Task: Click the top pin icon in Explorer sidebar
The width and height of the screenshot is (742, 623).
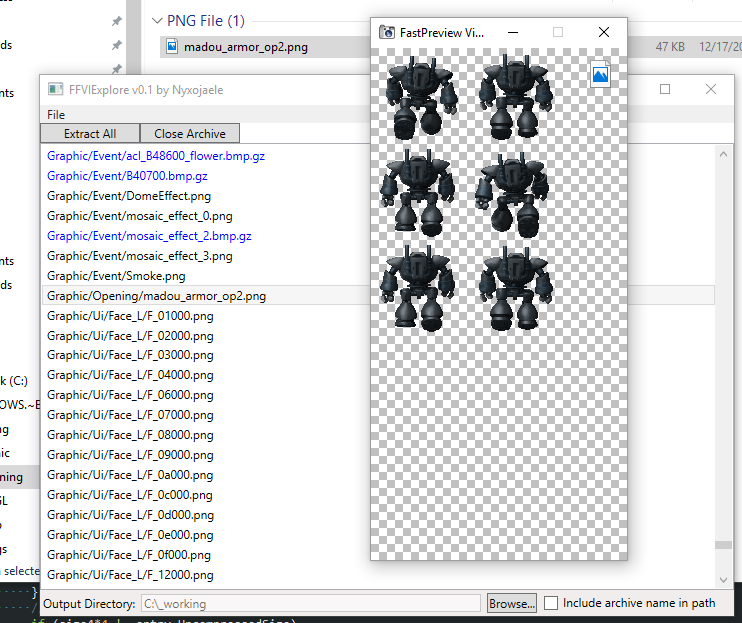Action: click(116, 21)
